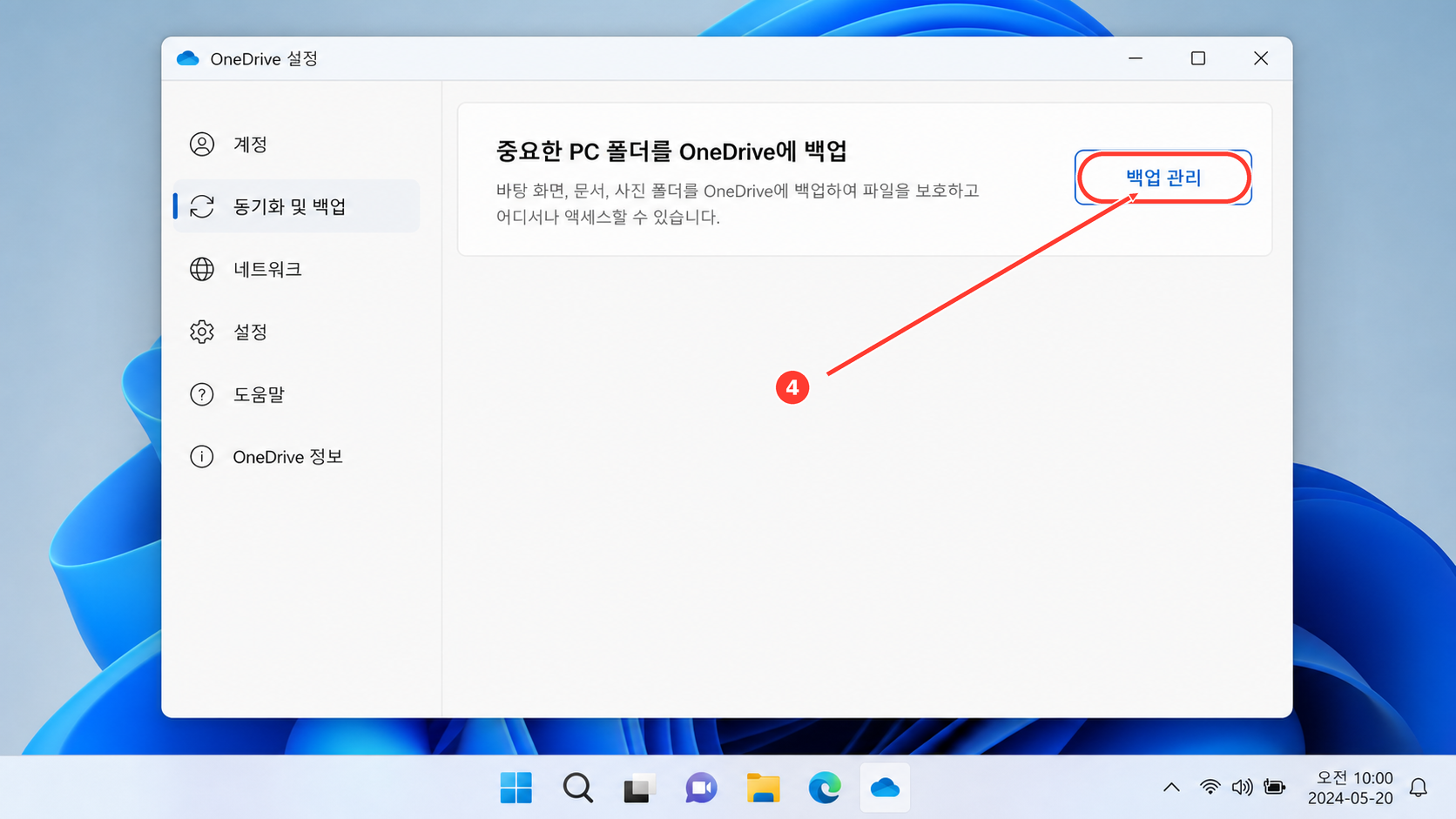Image resolution: width=1456 pixels, height=819 pixels.
Task: Click the help question mark icon
Action: [202, 394]
